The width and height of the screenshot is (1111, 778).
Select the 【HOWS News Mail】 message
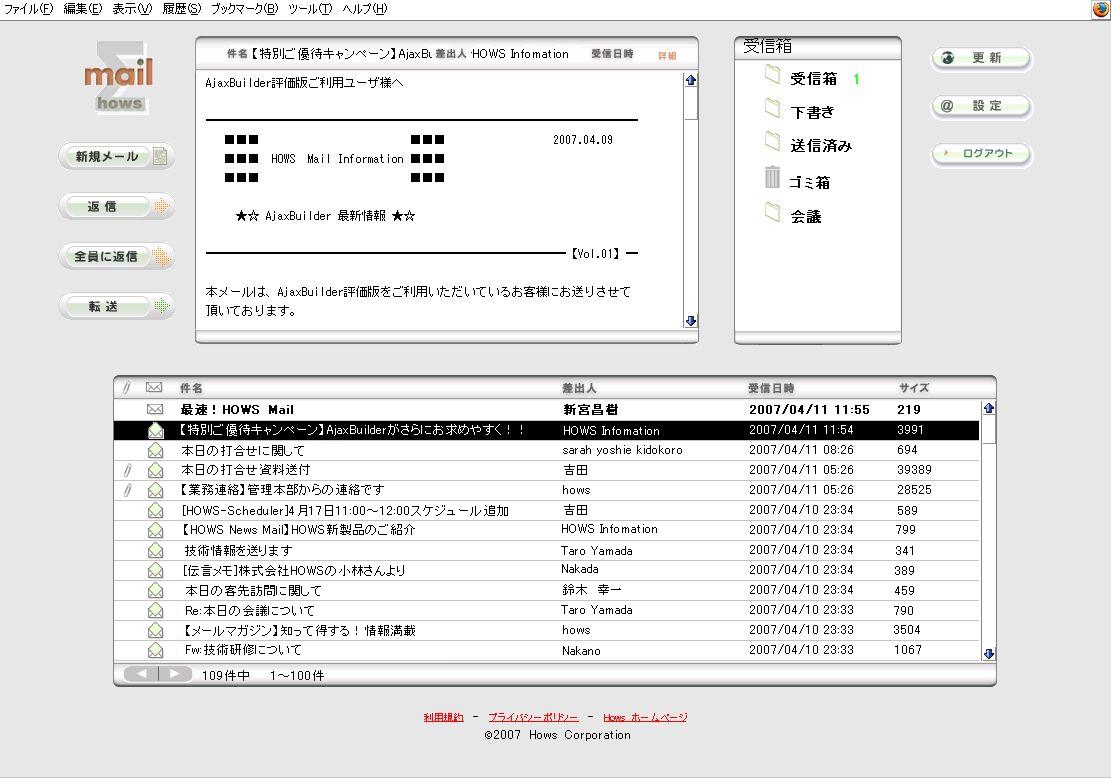pos(546,530)
